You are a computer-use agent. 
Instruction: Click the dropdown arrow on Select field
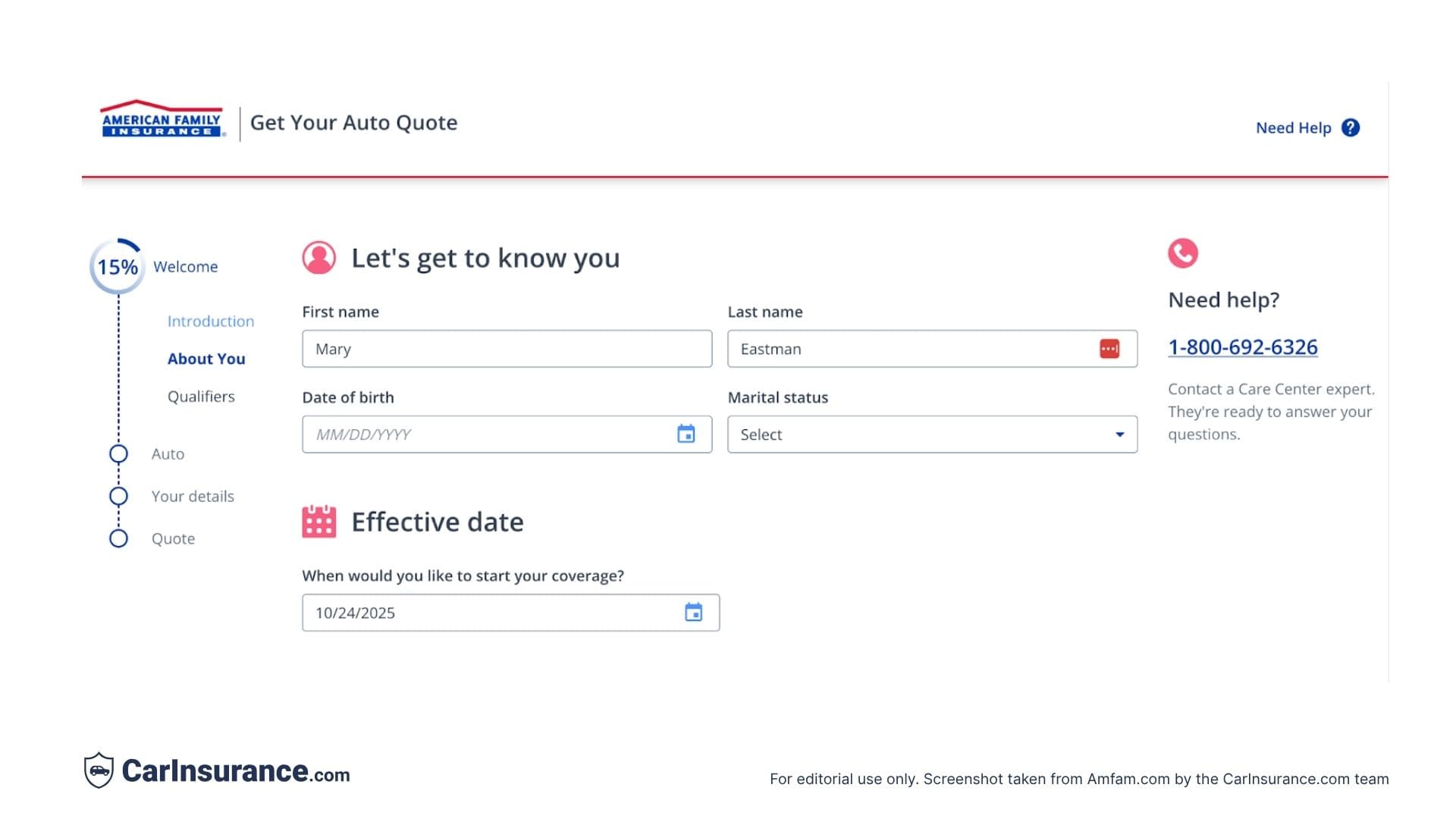[1119, 434]
